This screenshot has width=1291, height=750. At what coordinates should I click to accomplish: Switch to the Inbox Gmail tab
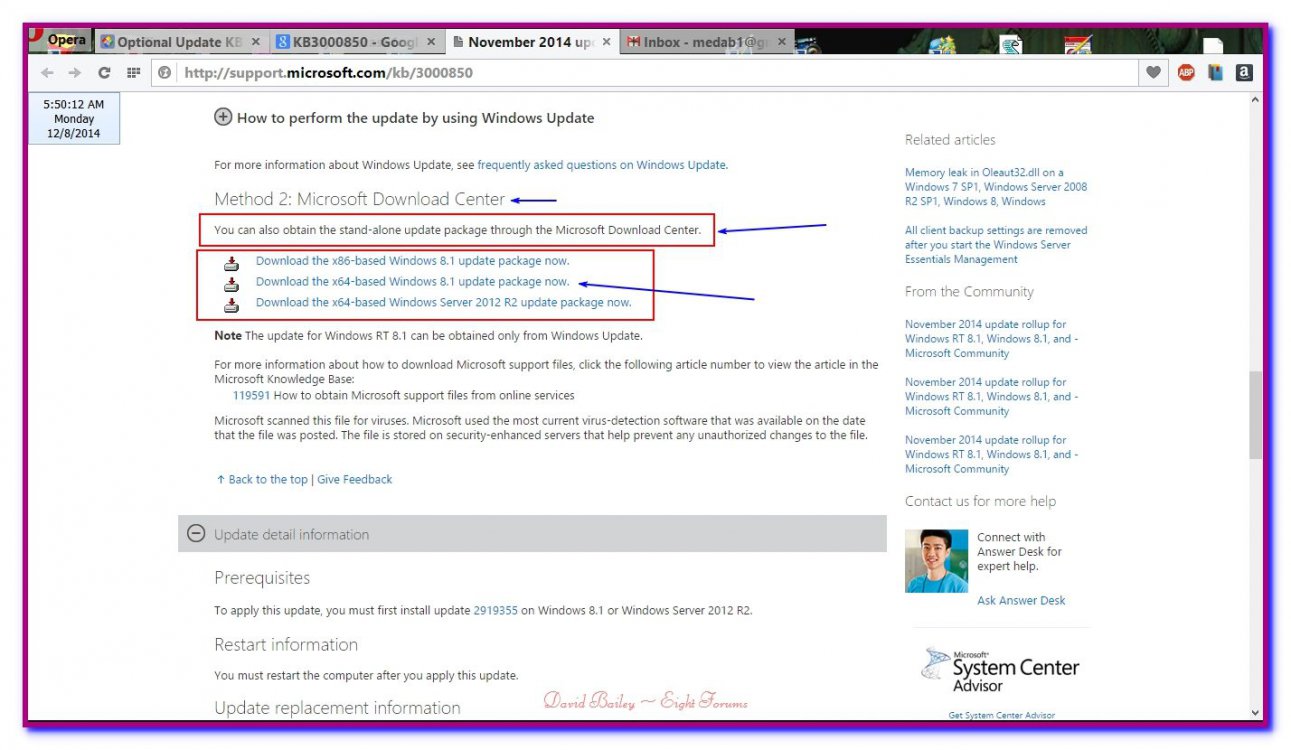(699, 42)
